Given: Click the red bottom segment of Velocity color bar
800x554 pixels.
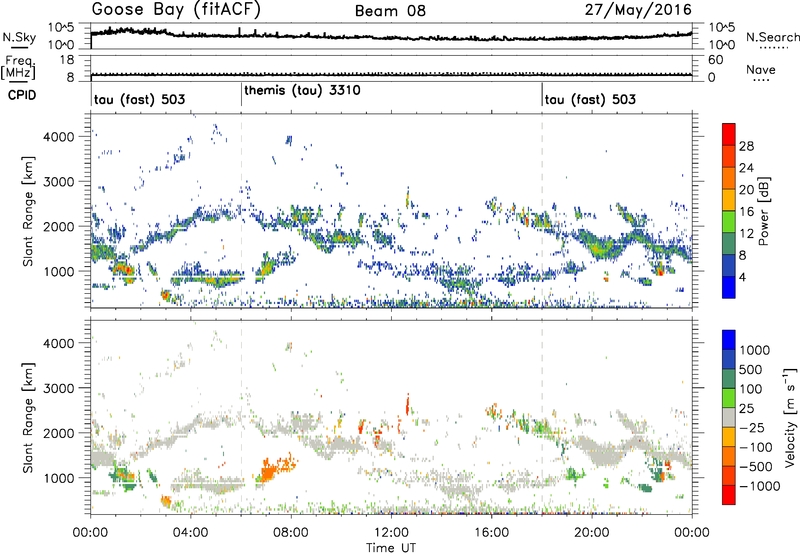Looking at the screenshot, I should click(x=729, y=495).
